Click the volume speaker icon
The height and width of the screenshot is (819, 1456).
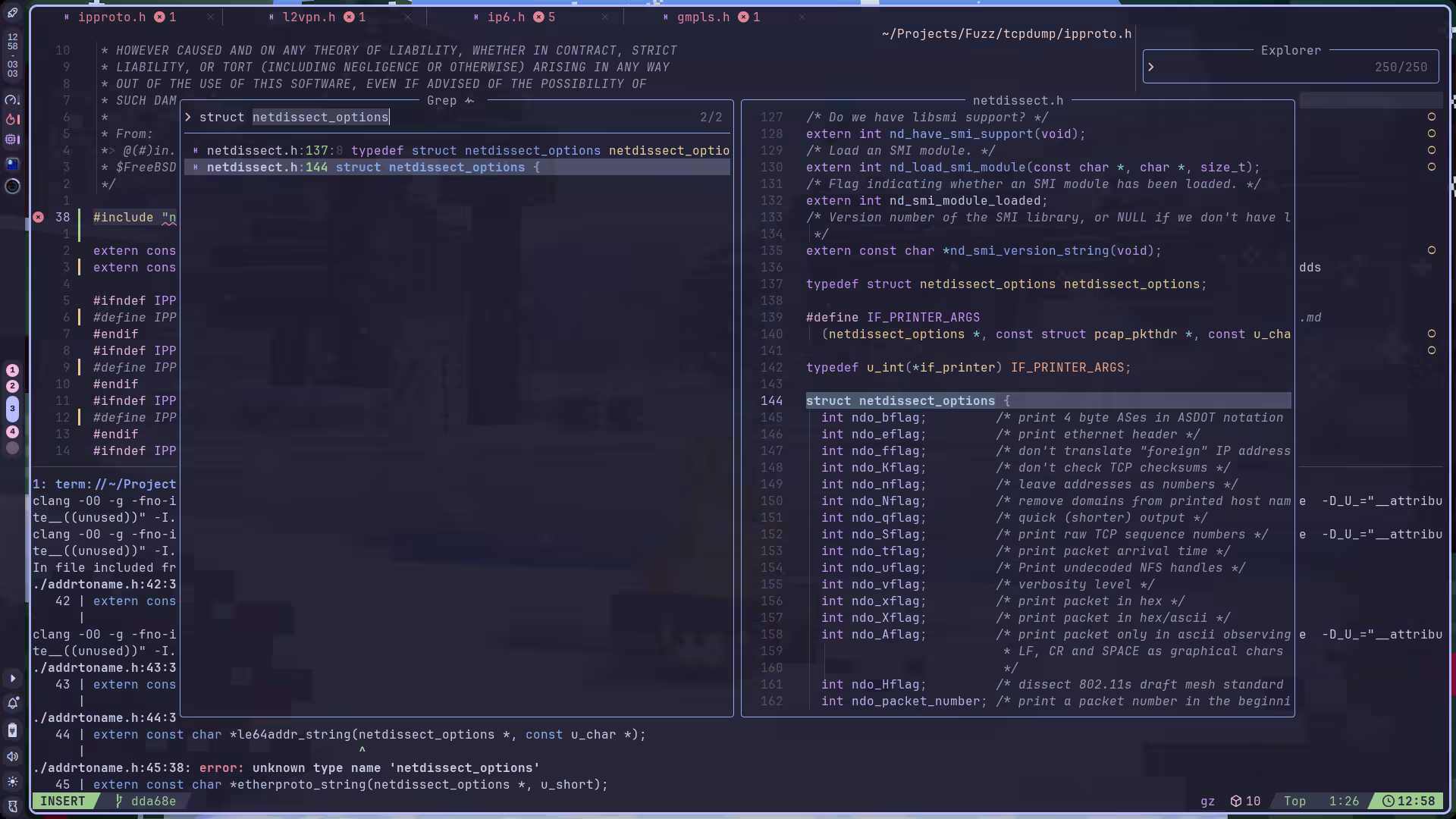pos(12,756)
